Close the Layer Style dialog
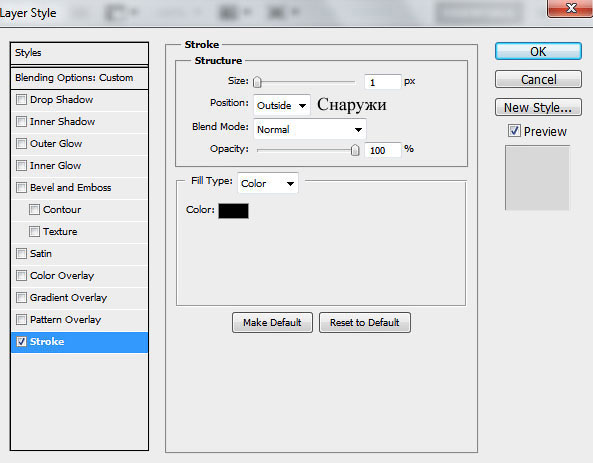This screenshot has height=463, width=593. (x=570, y=8)
